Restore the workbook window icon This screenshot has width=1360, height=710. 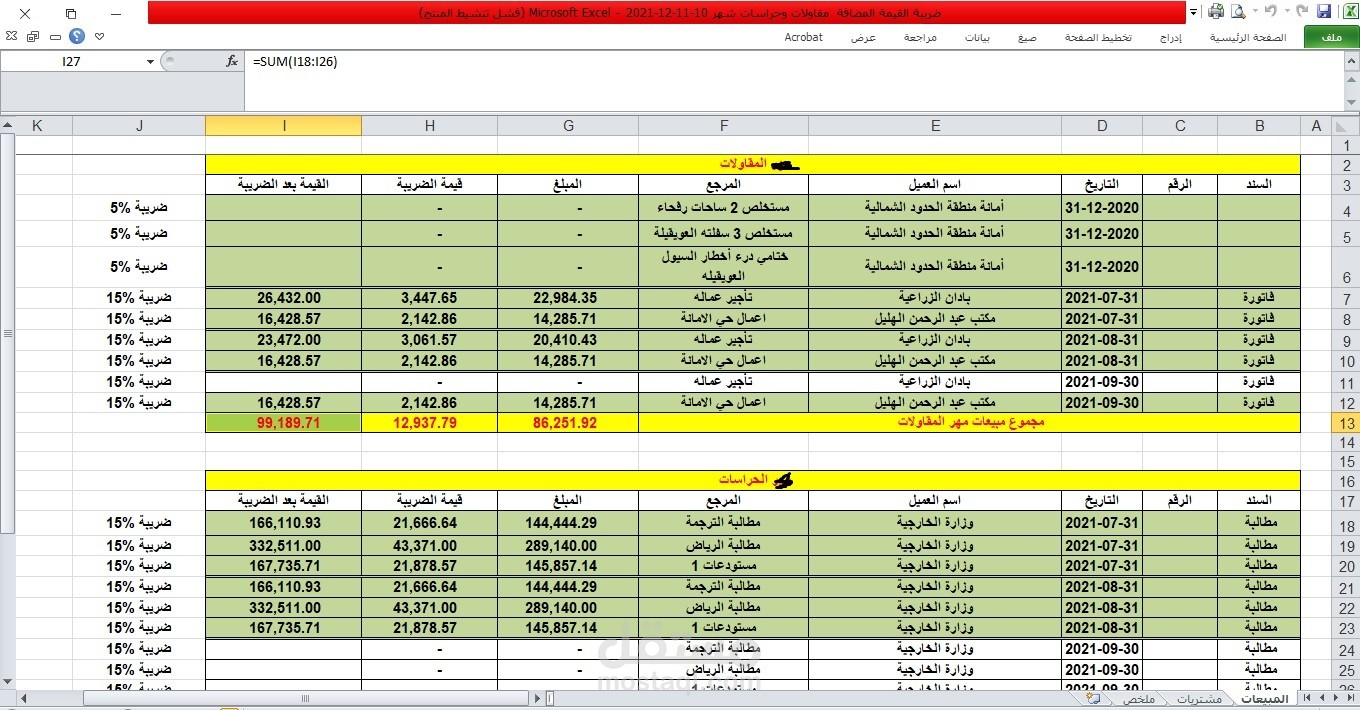click(33, 36)
